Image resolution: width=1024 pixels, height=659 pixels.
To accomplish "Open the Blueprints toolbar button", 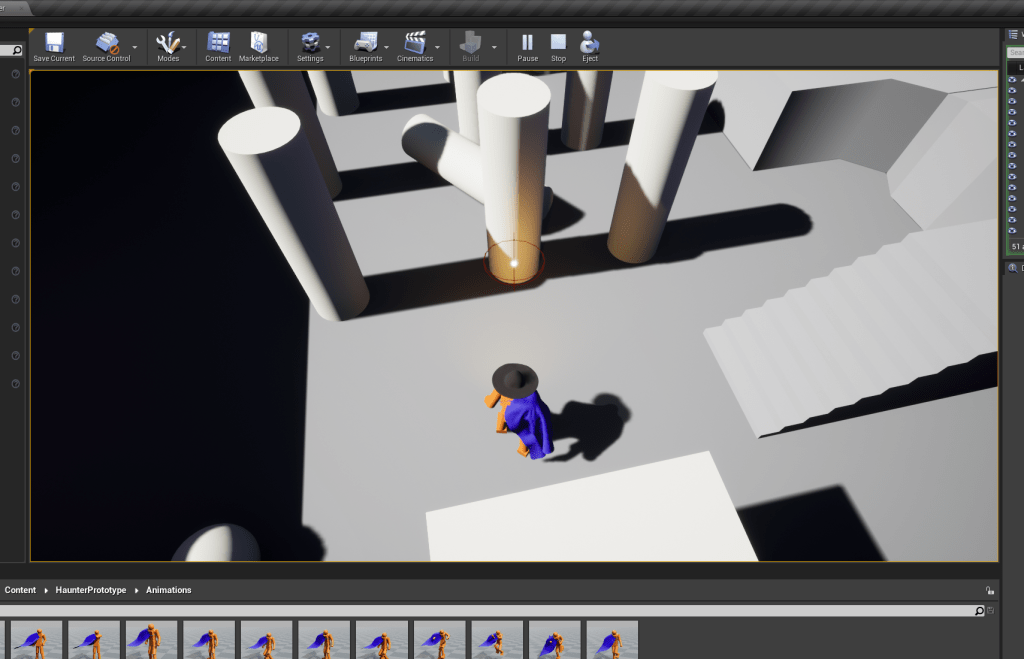I will click(x=365, y=46).
